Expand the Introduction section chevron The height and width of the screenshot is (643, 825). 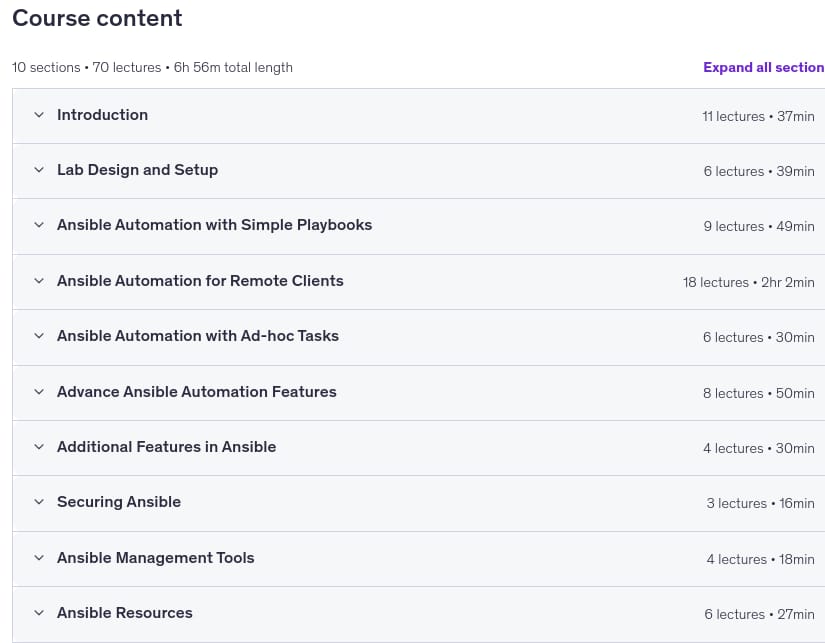39,115
